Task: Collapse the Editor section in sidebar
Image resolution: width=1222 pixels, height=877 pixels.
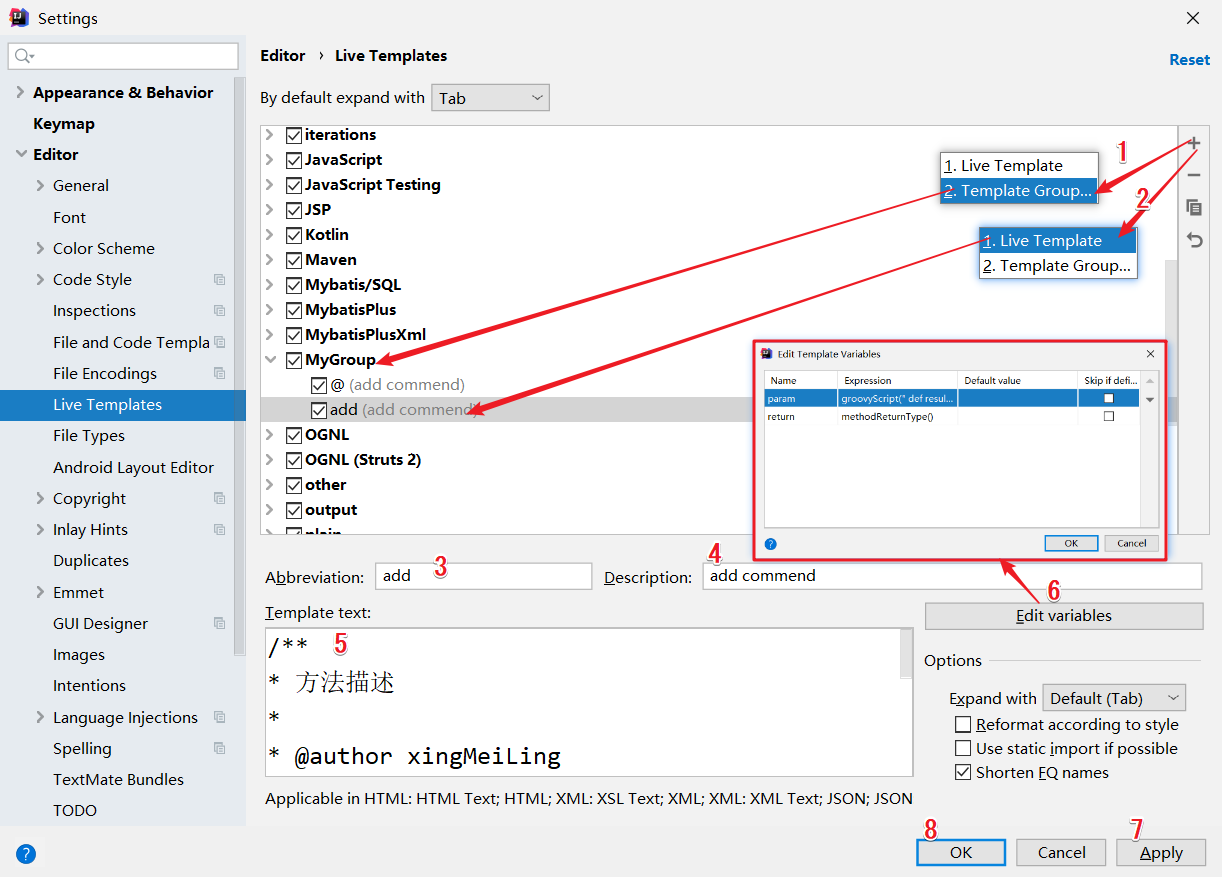Action: pyautogui.click(x=21, y=154)
